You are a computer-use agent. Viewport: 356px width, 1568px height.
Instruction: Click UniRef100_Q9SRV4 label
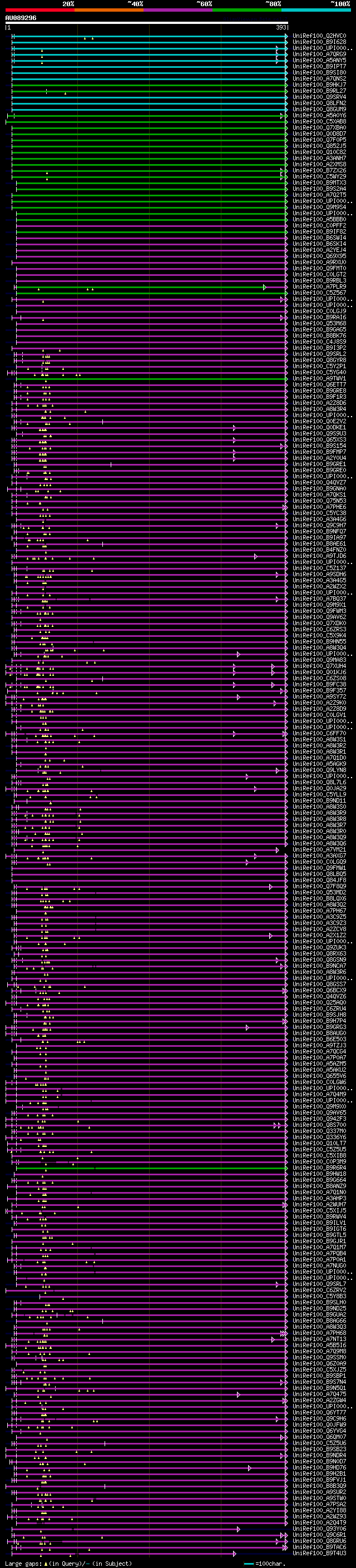(319, 97)
